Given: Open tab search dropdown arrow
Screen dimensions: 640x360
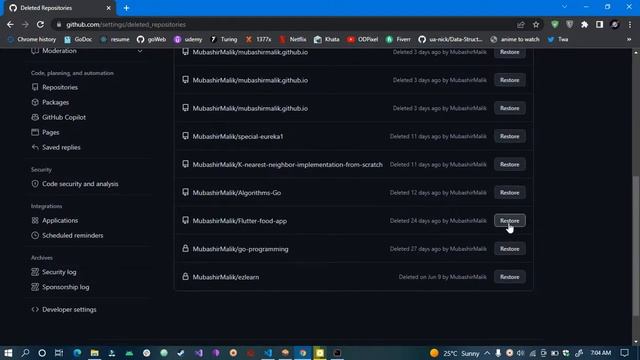Looking at the screenshot, I should (564, 7).
